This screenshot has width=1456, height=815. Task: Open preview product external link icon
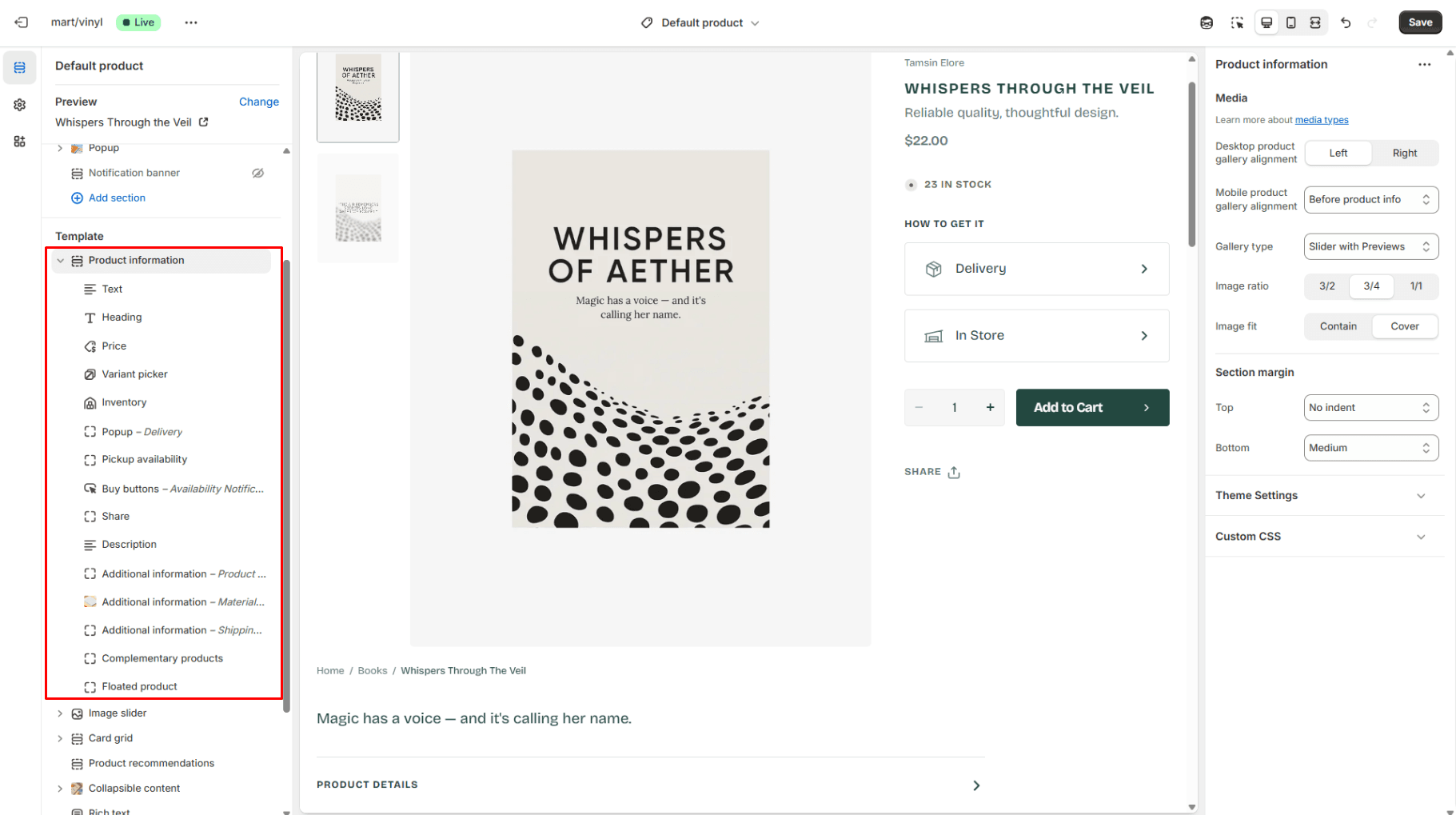click(x=204, y=122)
